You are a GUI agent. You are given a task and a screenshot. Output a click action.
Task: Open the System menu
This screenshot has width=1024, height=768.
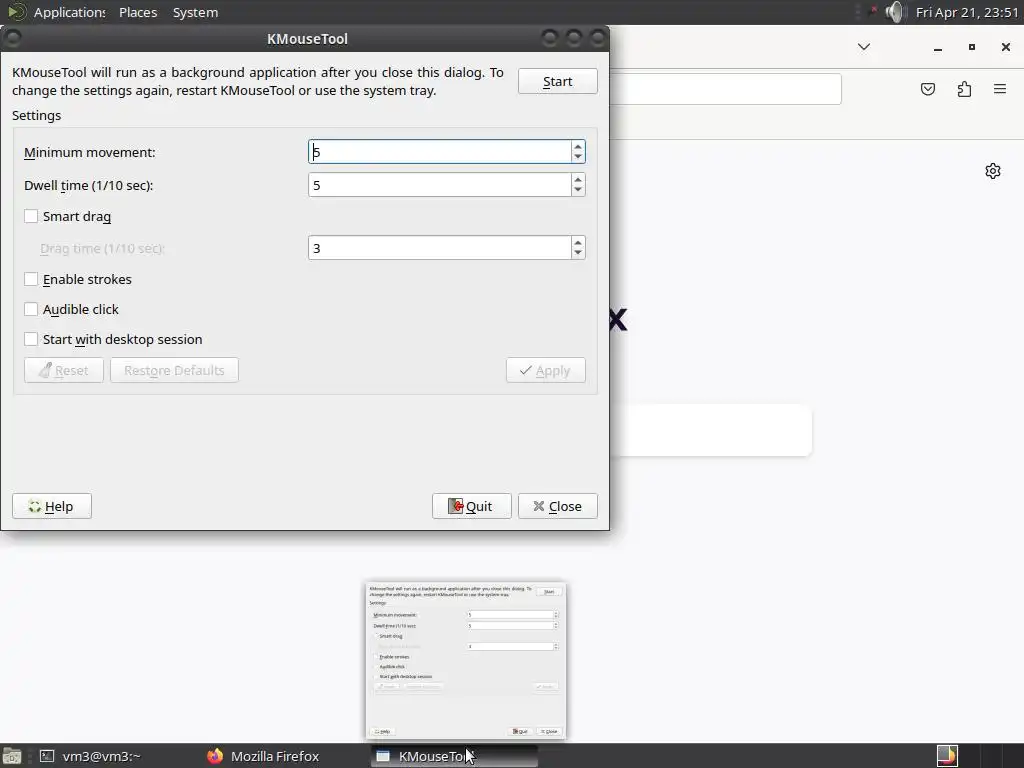click(x=195, y=12)
